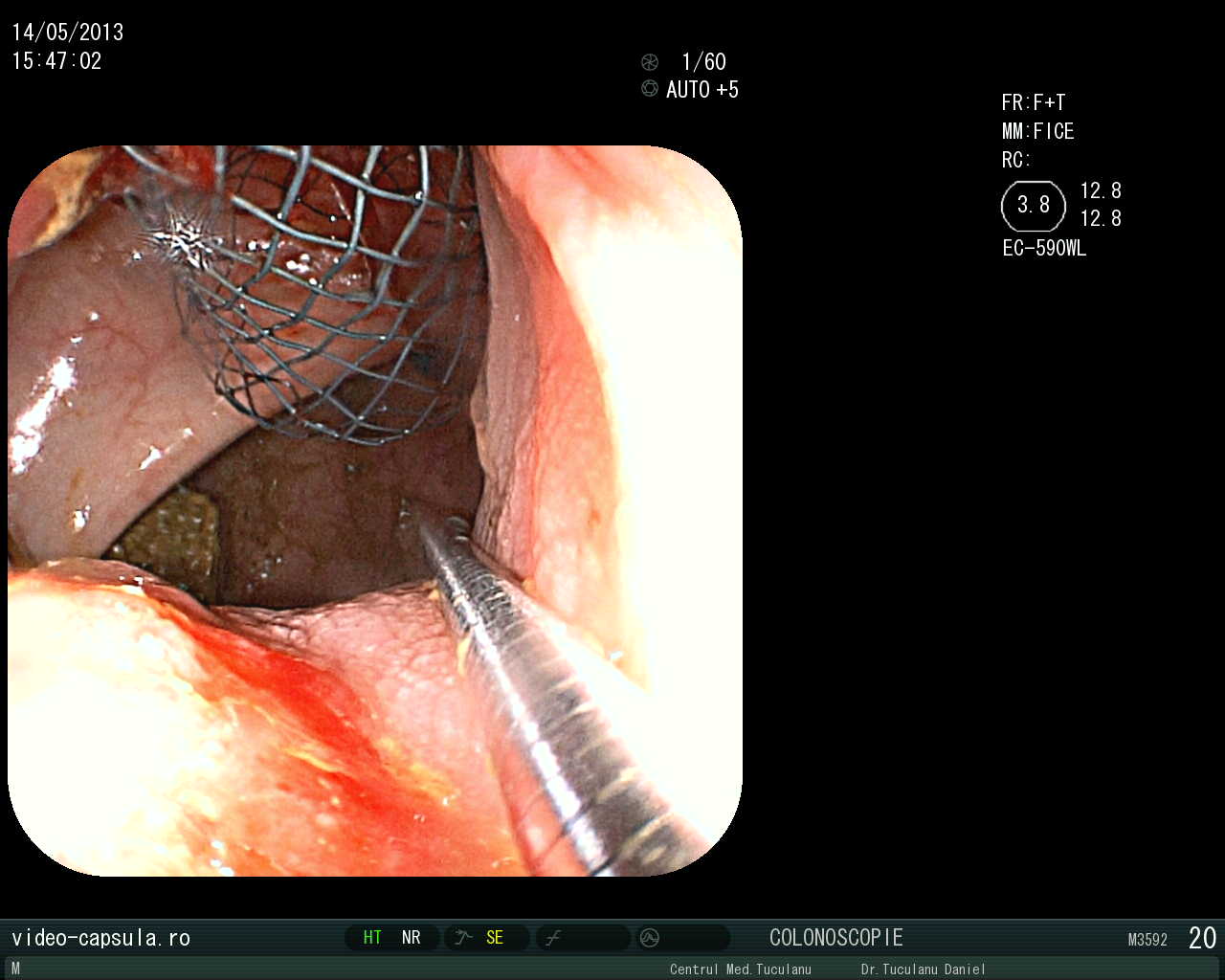Click the RC: label

pos(1016,160)
